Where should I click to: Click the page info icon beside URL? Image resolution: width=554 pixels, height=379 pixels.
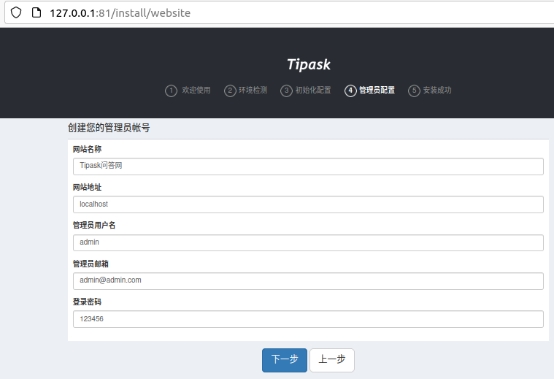36,13
